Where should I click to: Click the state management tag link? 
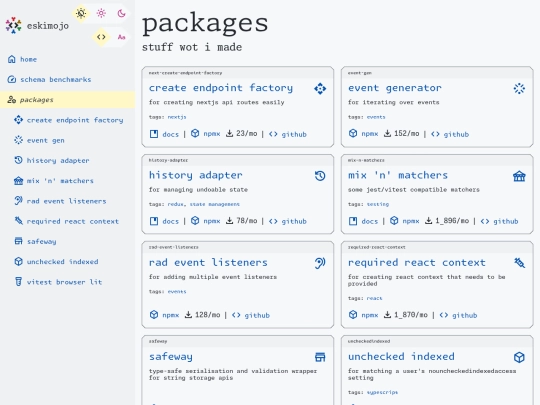pos(215,204)
